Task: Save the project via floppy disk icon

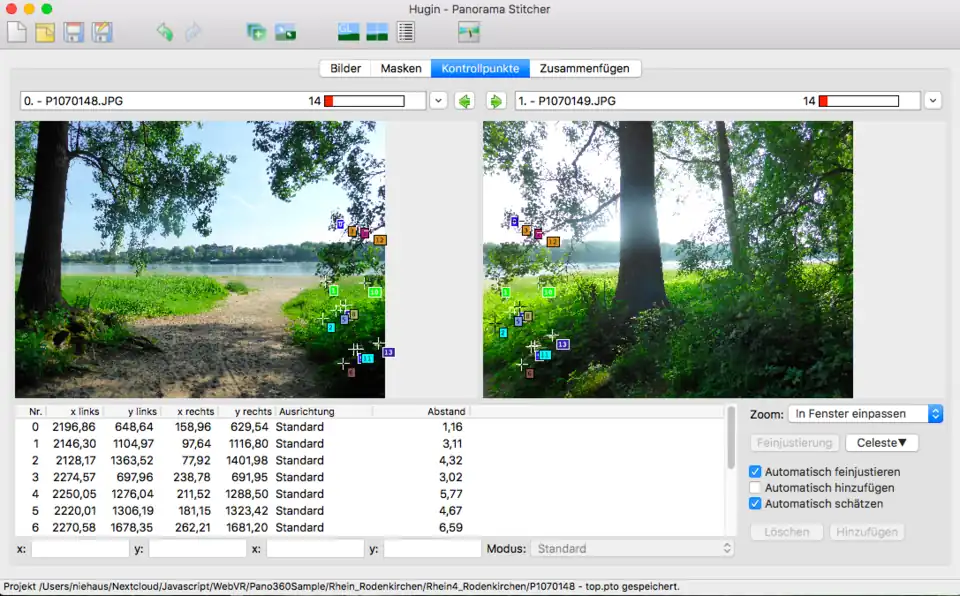Action: (x=73, y=32)
